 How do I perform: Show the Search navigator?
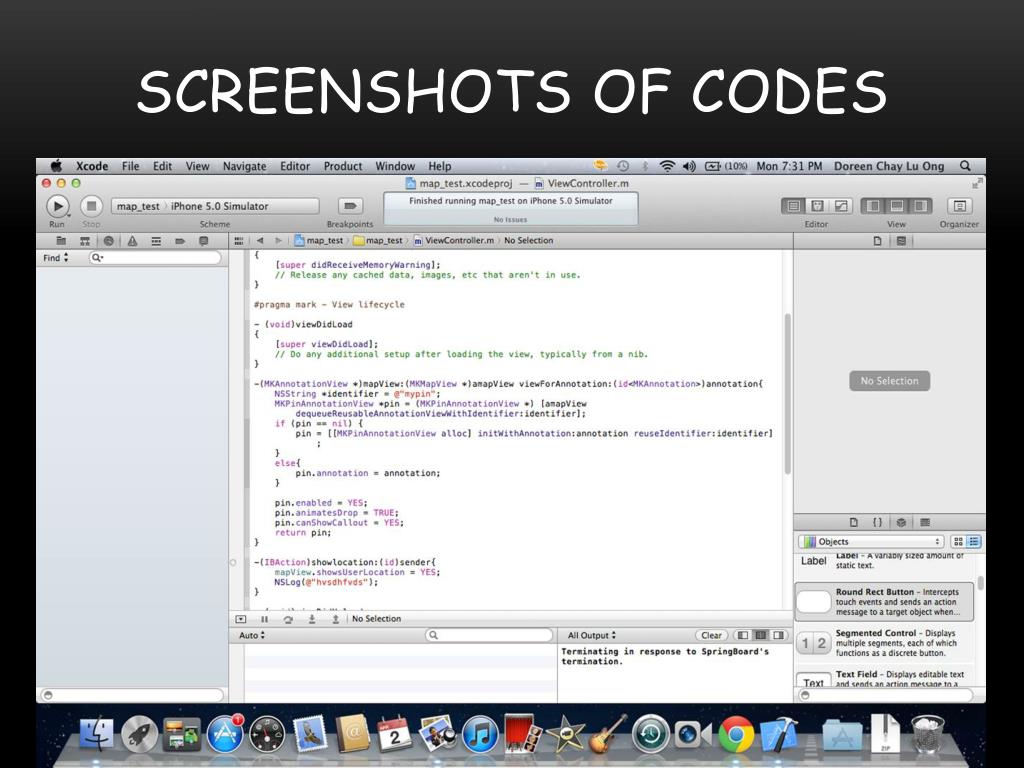pyautogui.click(x=108, y=241)
